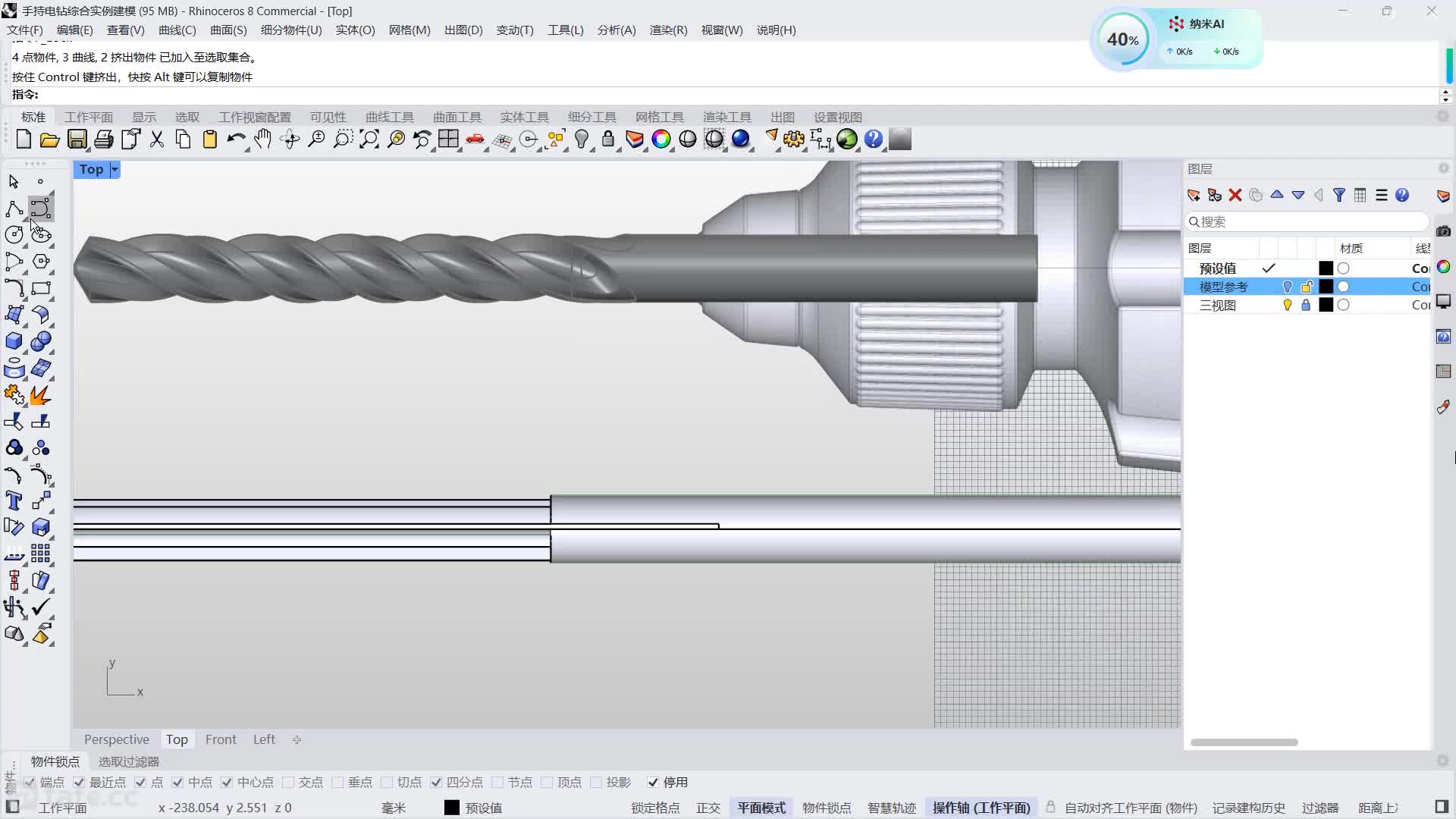The height and width of the screenshot is (819, 1456).
Task: Click the red delete layer icon
Action: pyautogui.click(x=1235, y=196)
